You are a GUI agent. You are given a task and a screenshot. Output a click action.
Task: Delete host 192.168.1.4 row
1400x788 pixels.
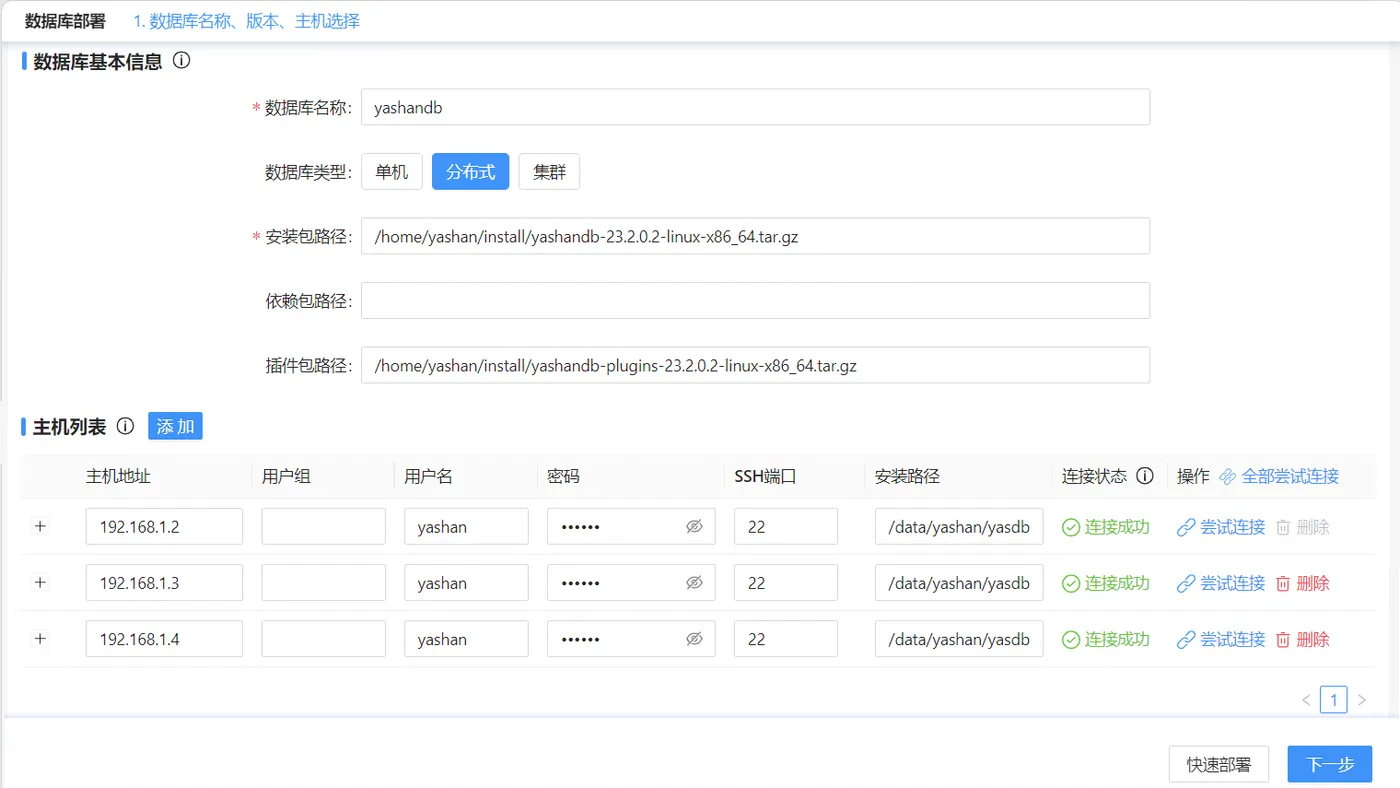pos(1302,639)
